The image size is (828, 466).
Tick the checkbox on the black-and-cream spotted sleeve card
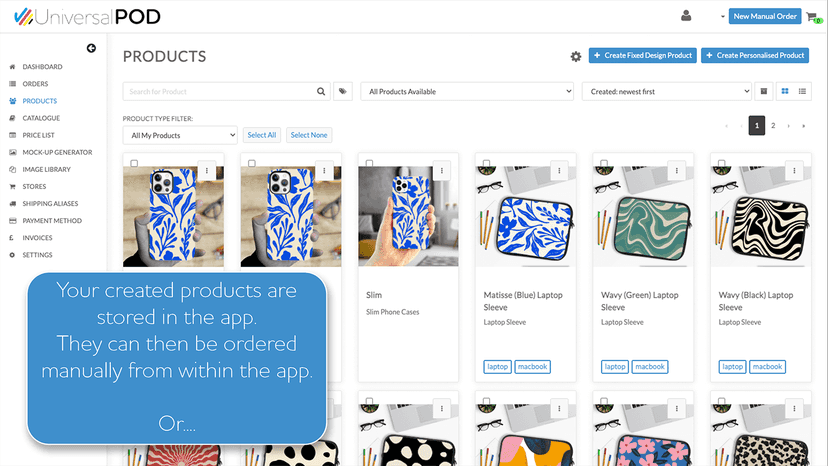point(369,401)
